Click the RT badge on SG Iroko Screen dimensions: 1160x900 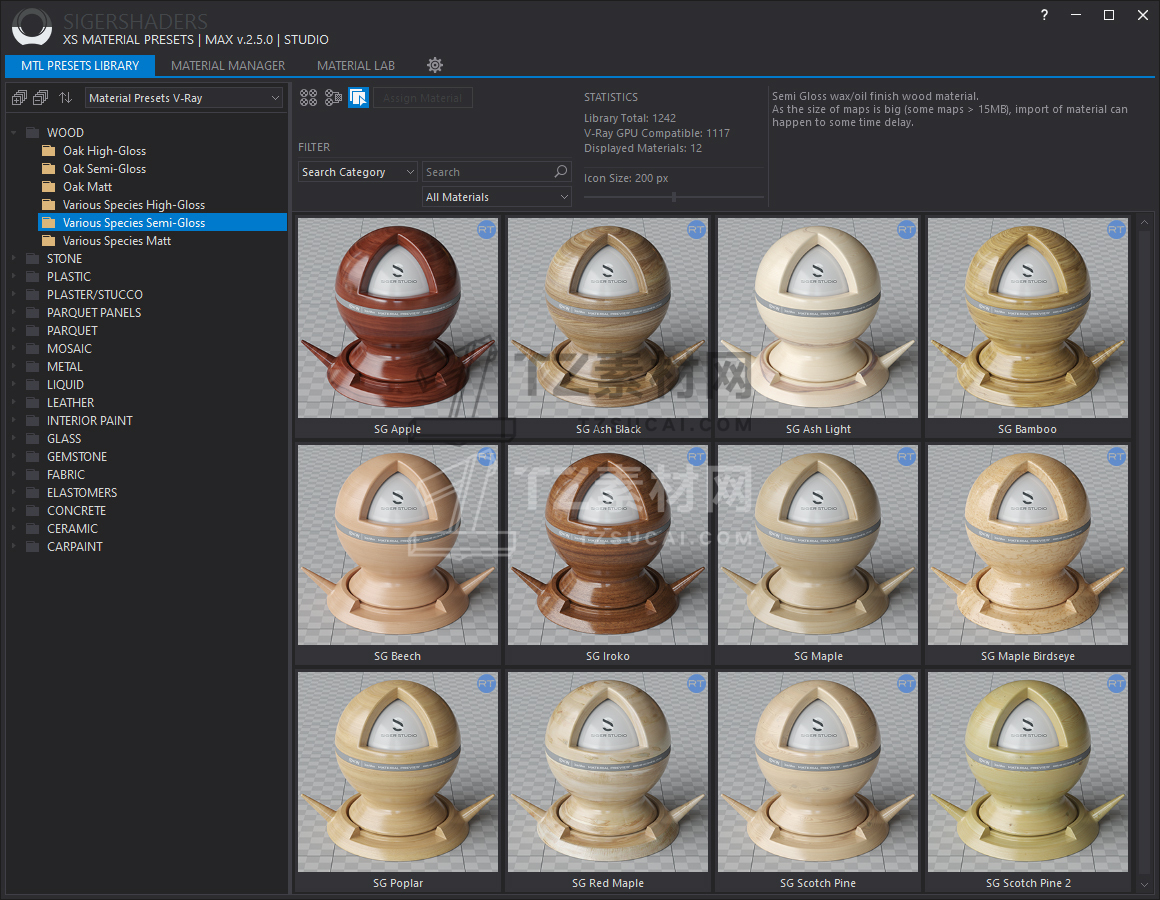coord(696,457)
